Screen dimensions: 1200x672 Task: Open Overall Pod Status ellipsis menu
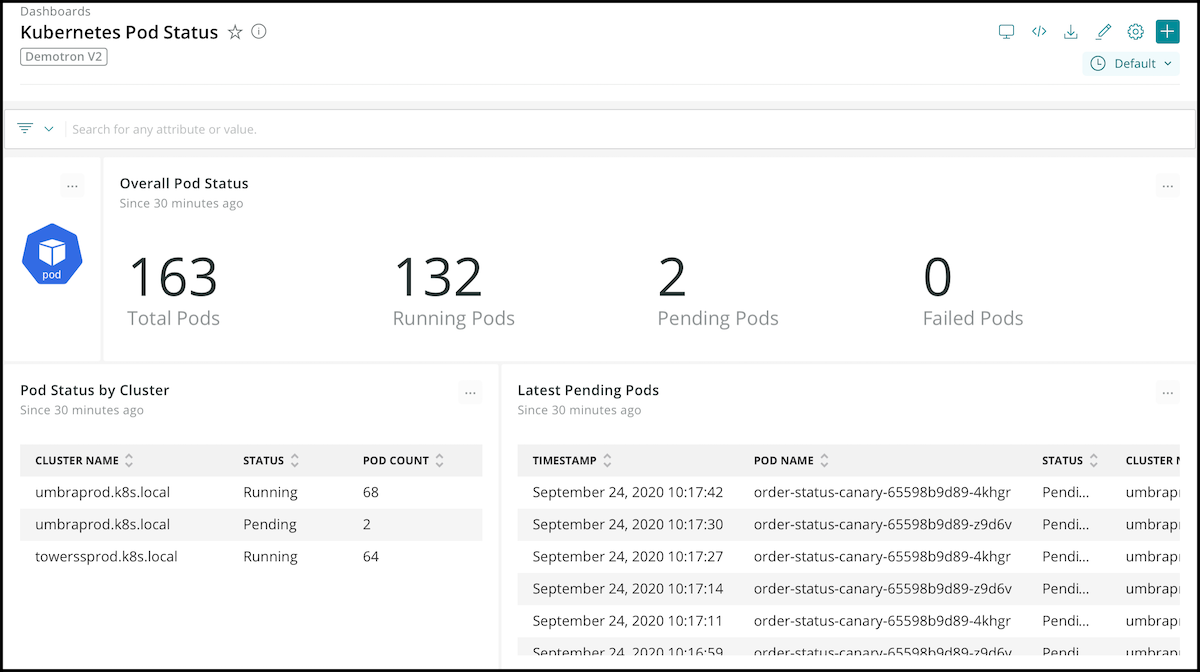[1167, 186]
